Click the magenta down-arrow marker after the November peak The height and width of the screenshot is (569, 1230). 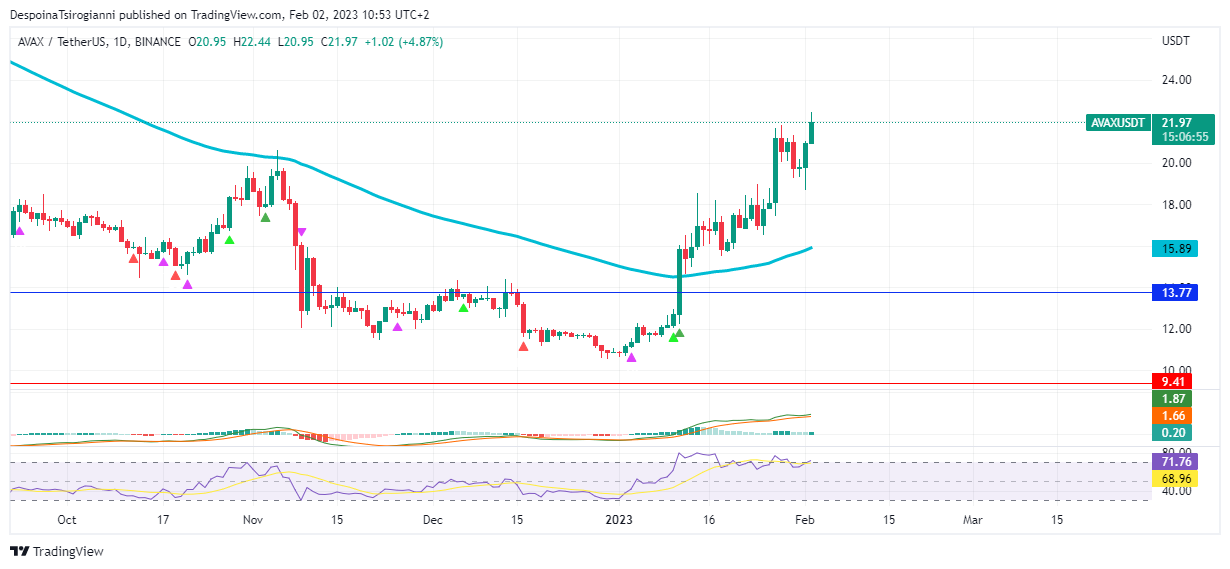click(301, 232)
